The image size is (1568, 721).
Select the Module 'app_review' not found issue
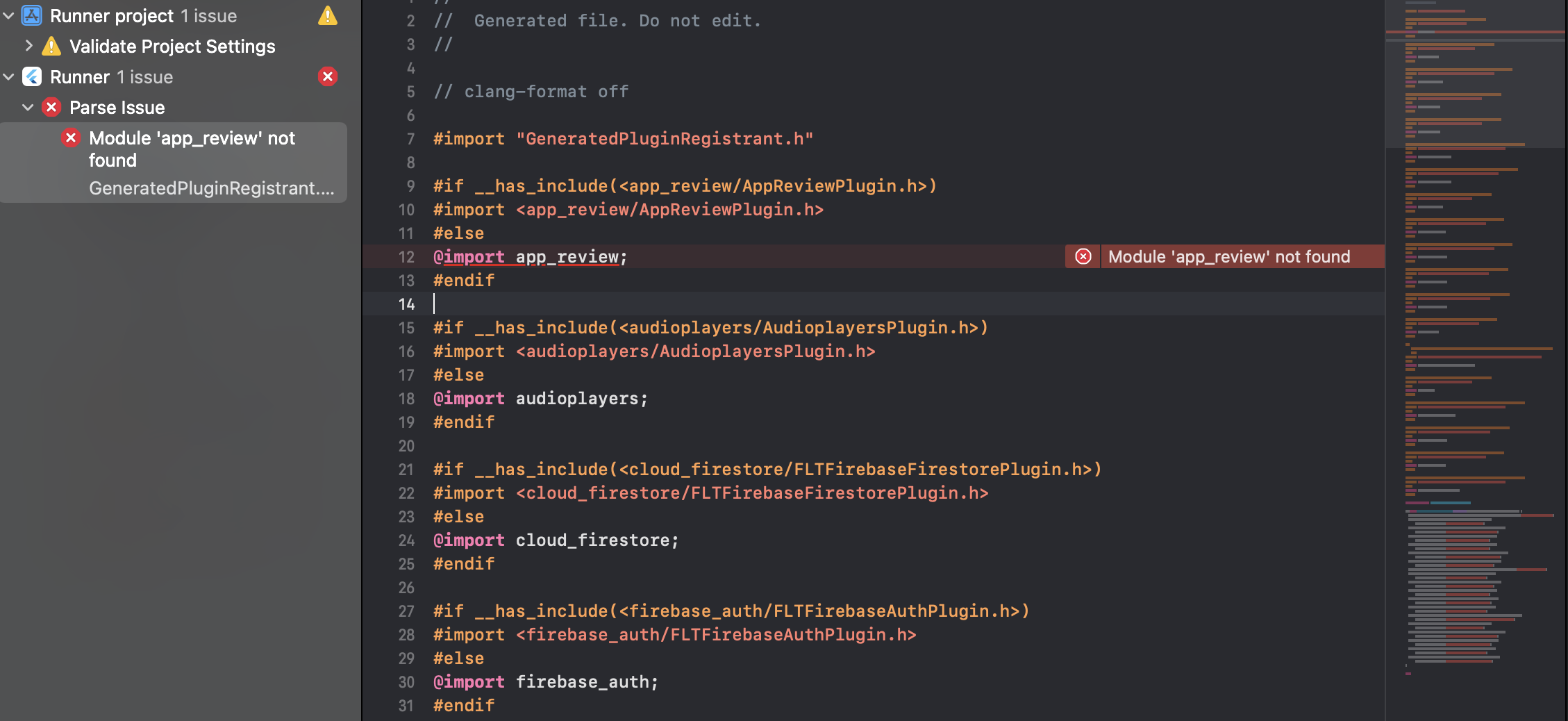[x=174, y=163]
